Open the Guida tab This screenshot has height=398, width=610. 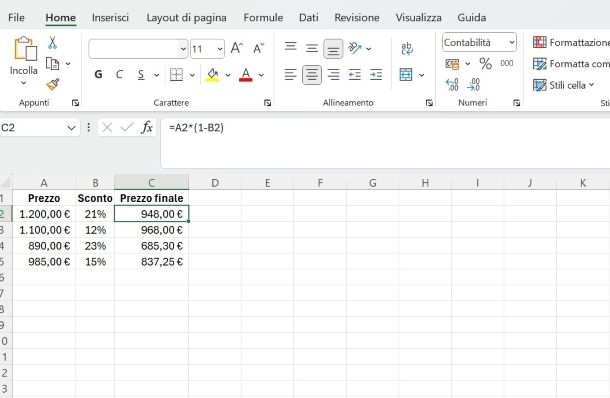[472, 18]
